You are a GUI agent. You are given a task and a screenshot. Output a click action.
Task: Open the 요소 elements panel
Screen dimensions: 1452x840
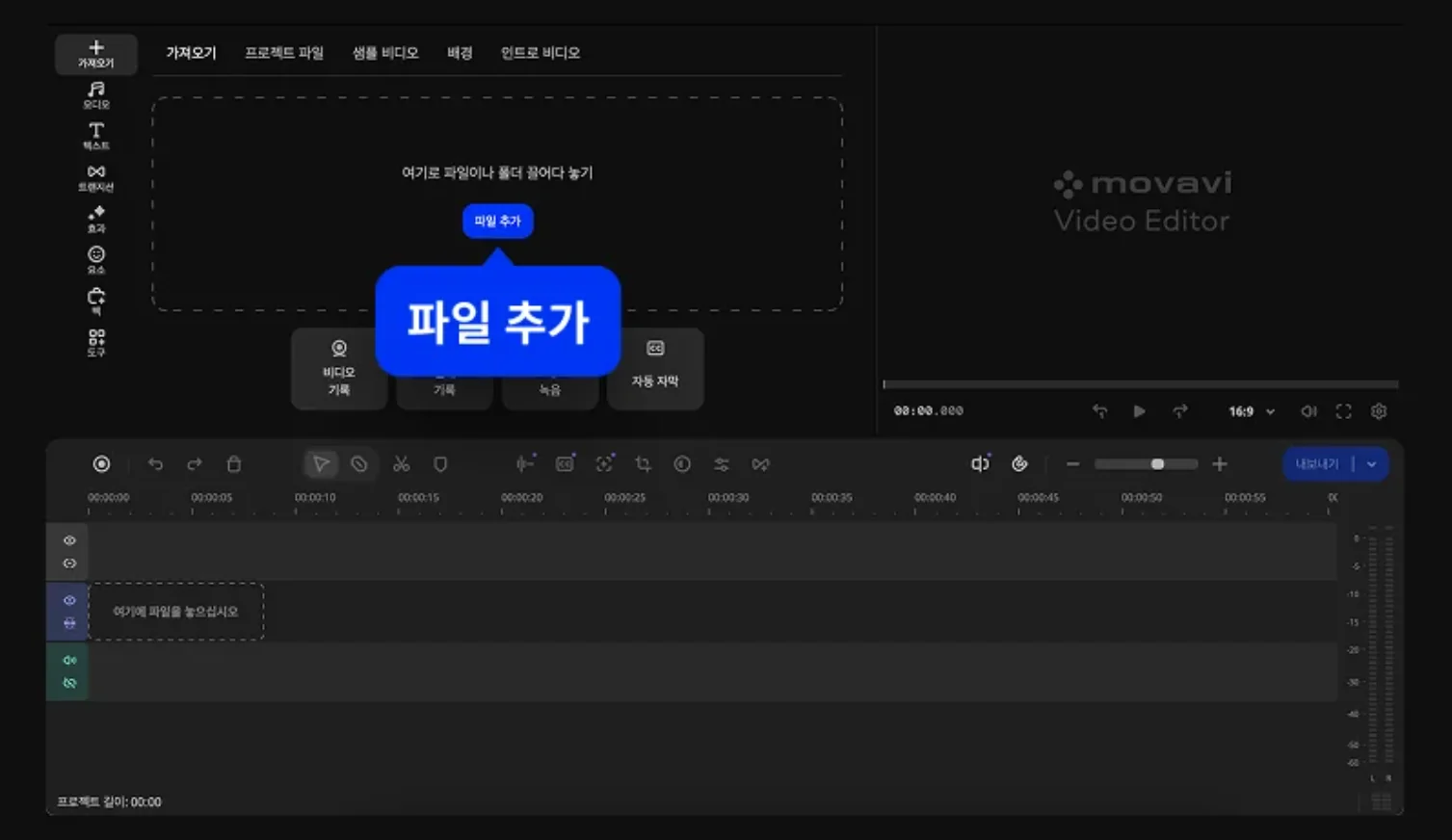click(x=96, y=260)
